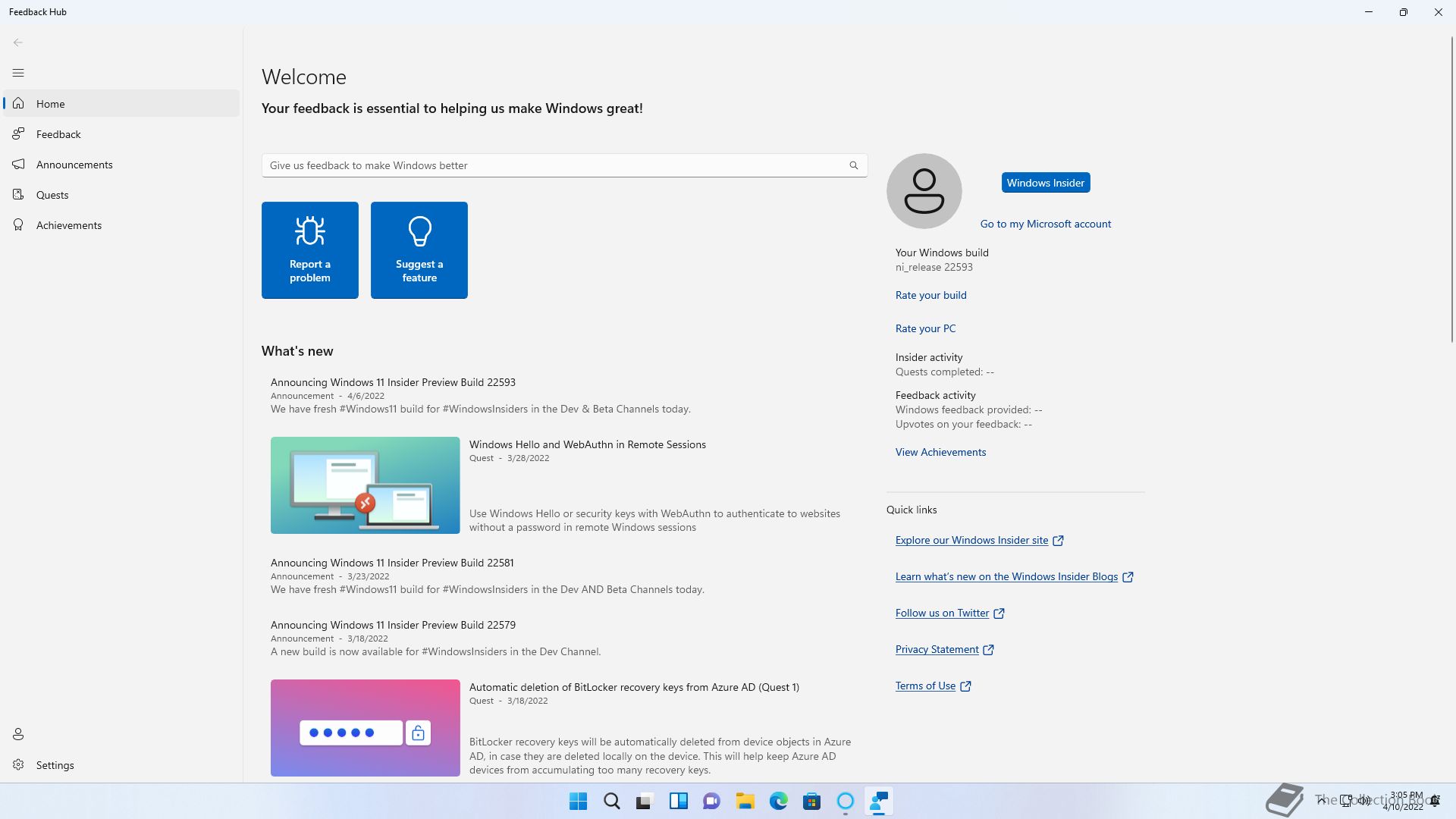Click Rate your build link
Viewport: 1456px width, 819px height.
[x=930, y=295]
